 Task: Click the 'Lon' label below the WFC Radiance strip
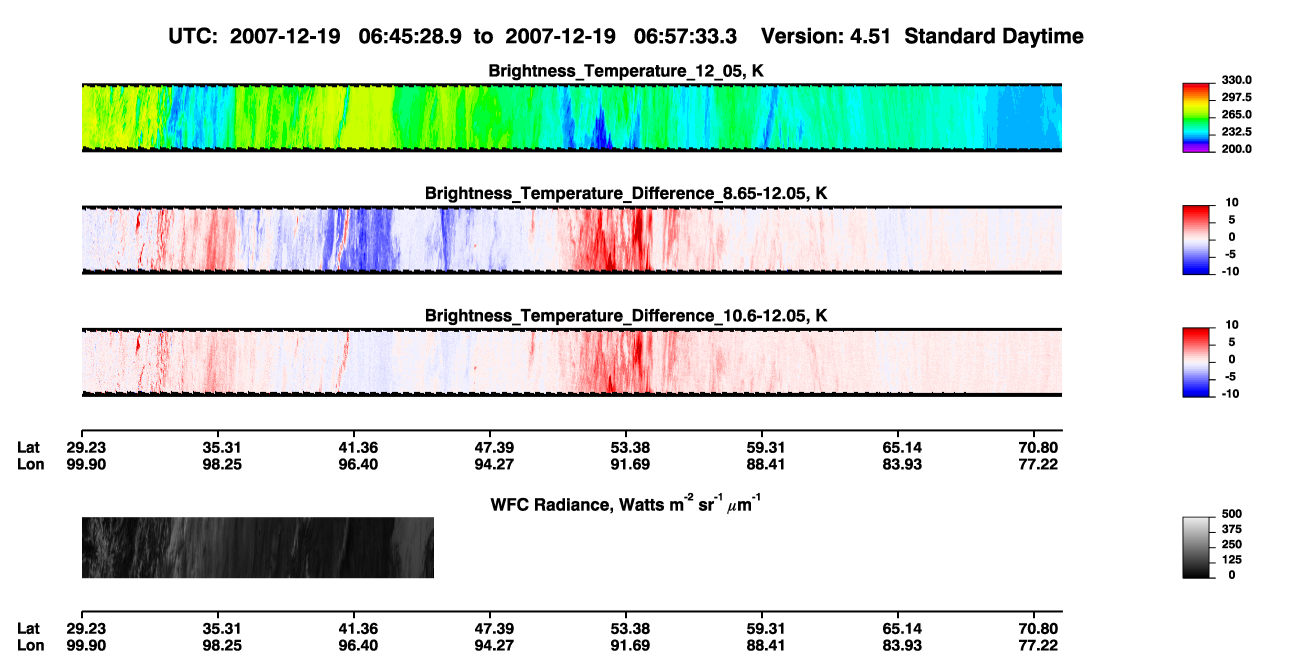pyautogui.click(x=29, y=645)
